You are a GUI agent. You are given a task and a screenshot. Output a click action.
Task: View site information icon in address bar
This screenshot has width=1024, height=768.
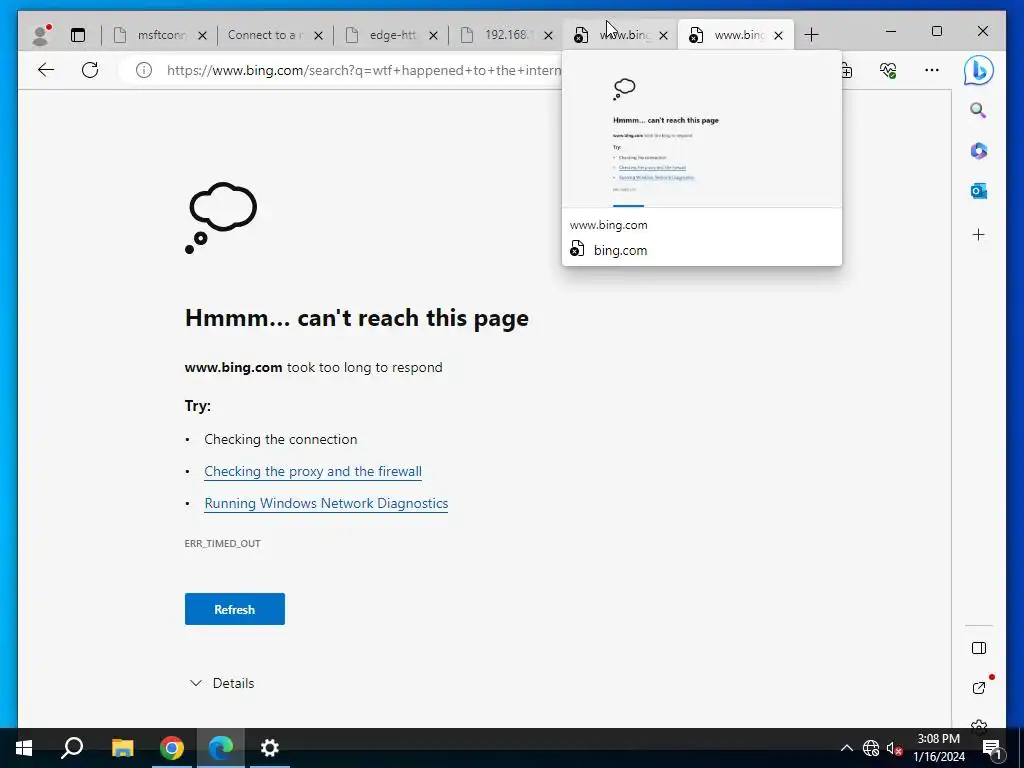click(x=144, y=70)
